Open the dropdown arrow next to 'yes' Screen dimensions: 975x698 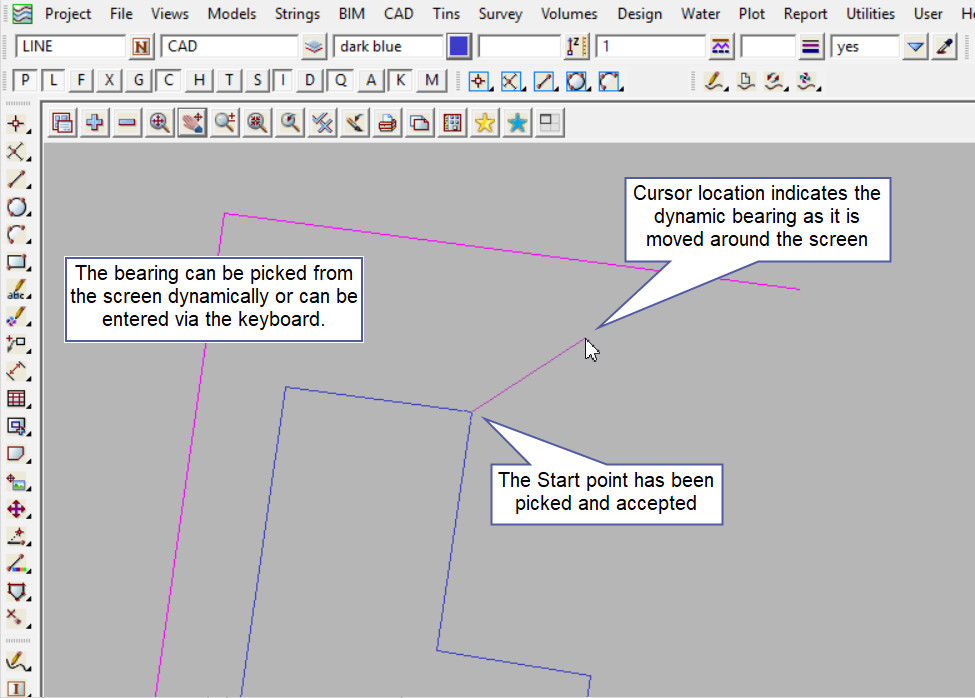[x=915, y=47]
